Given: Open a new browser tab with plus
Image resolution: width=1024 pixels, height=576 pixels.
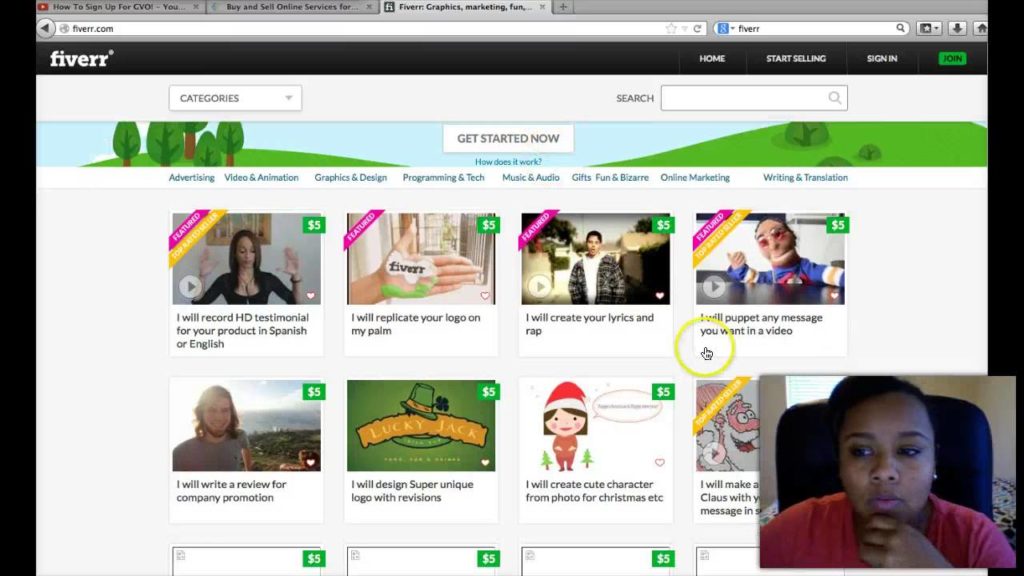Looking at the screenshot, I should (563, 7).
